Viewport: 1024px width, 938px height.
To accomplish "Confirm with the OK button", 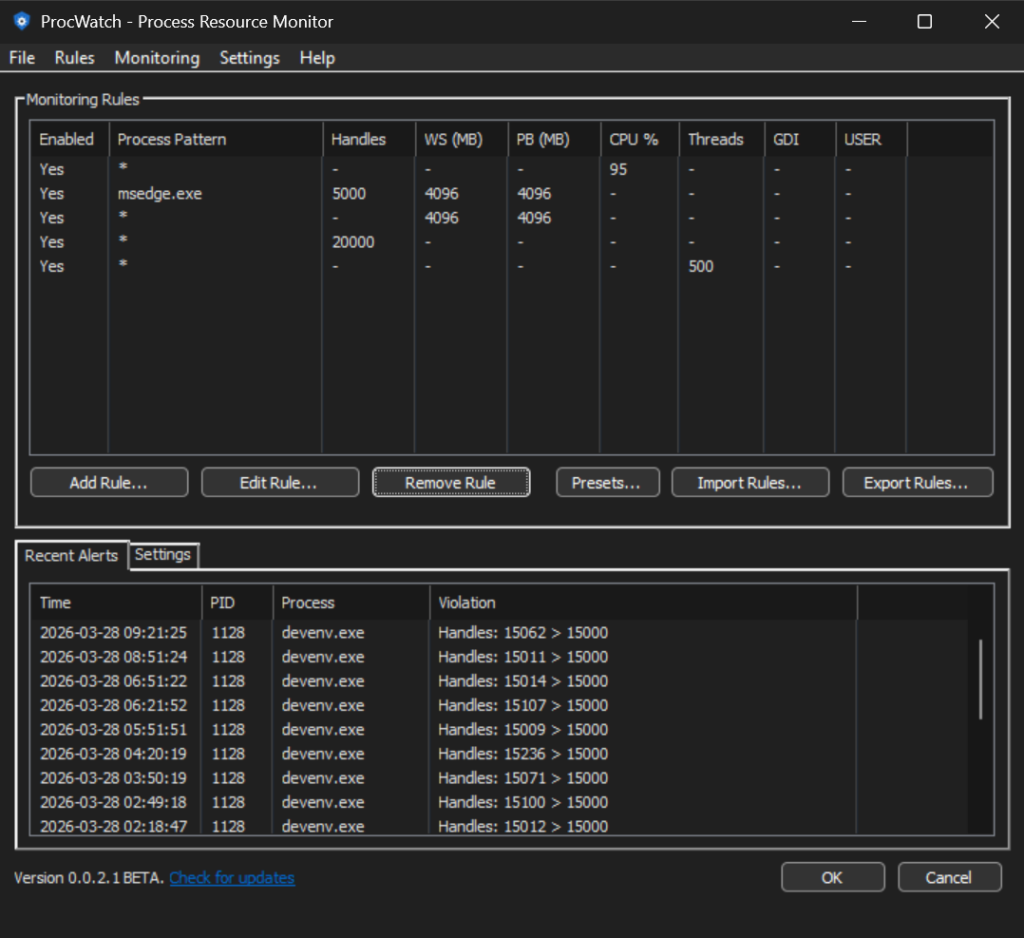I will point(833,877).
